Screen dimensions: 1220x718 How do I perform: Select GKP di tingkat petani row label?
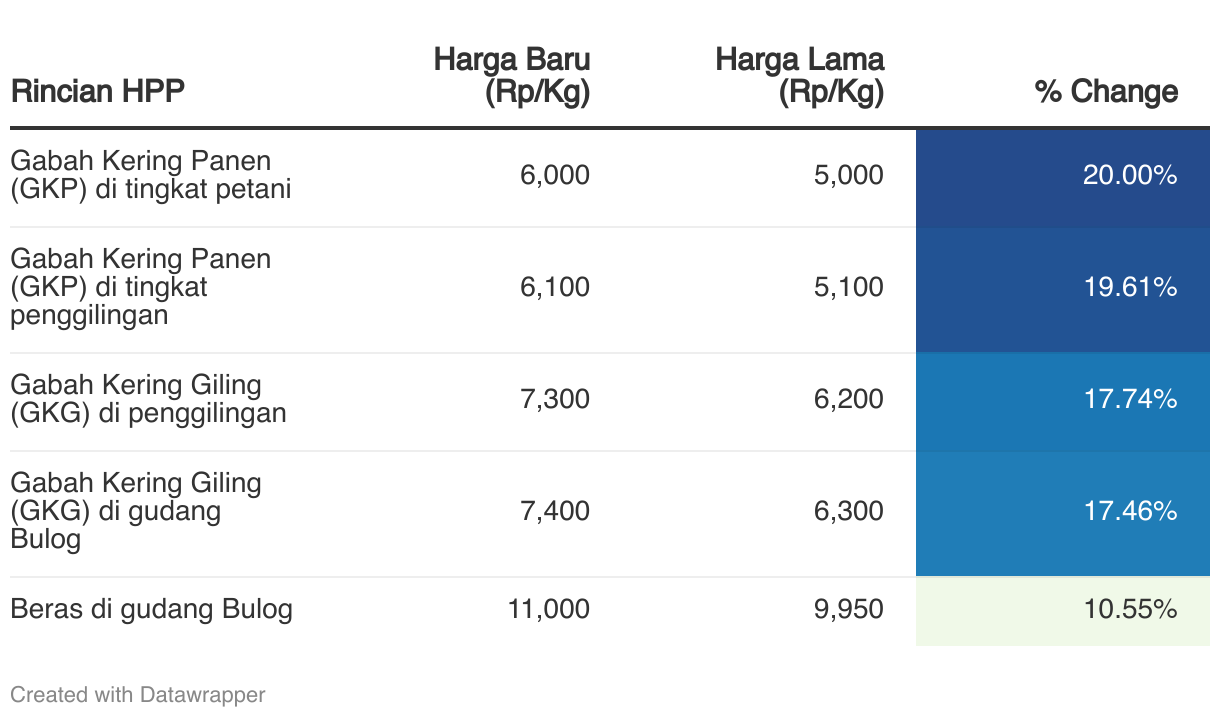[151, 175]
